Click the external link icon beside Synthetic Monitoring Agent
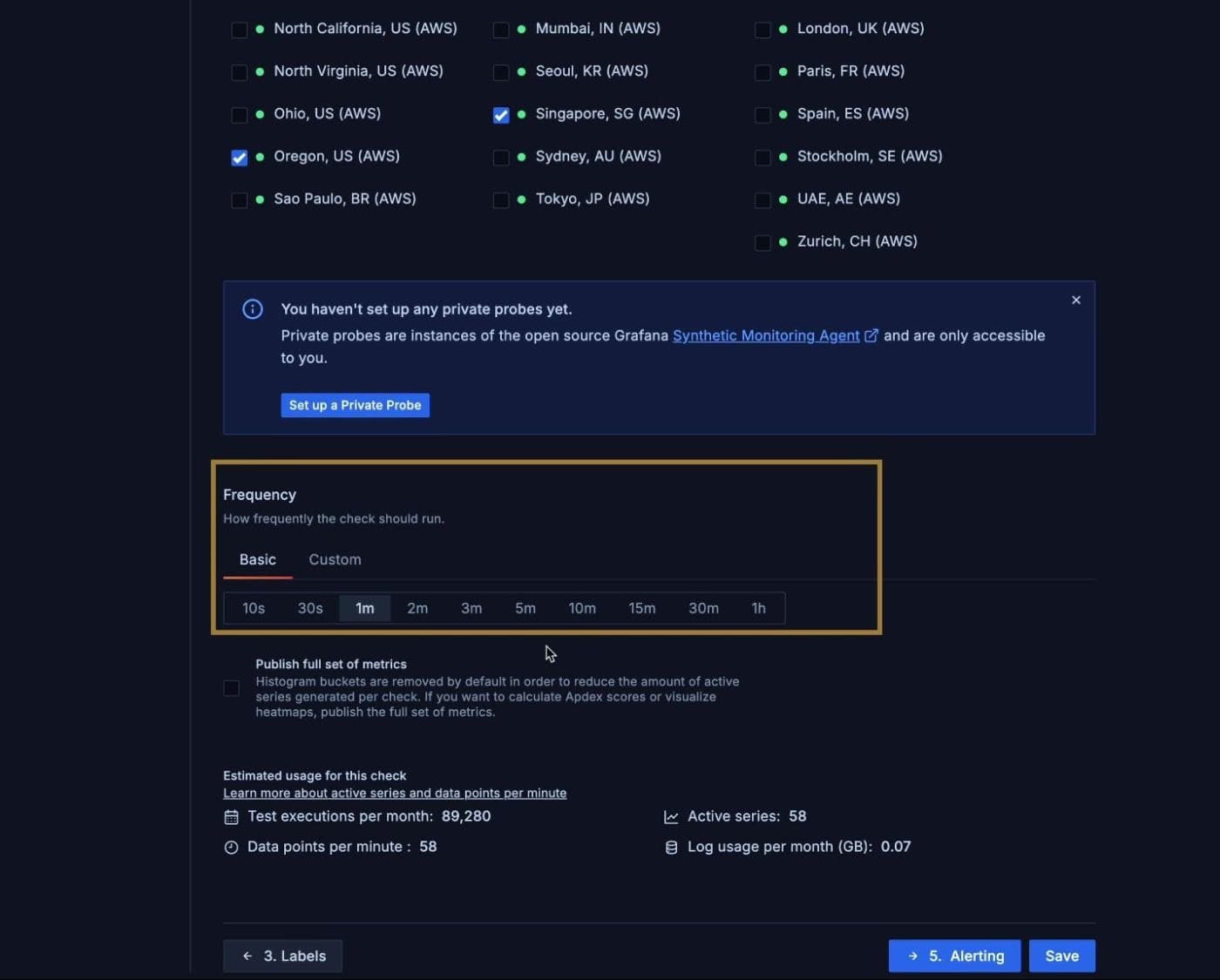Screen dimensions: 1220x980 [x=872, y=335]
